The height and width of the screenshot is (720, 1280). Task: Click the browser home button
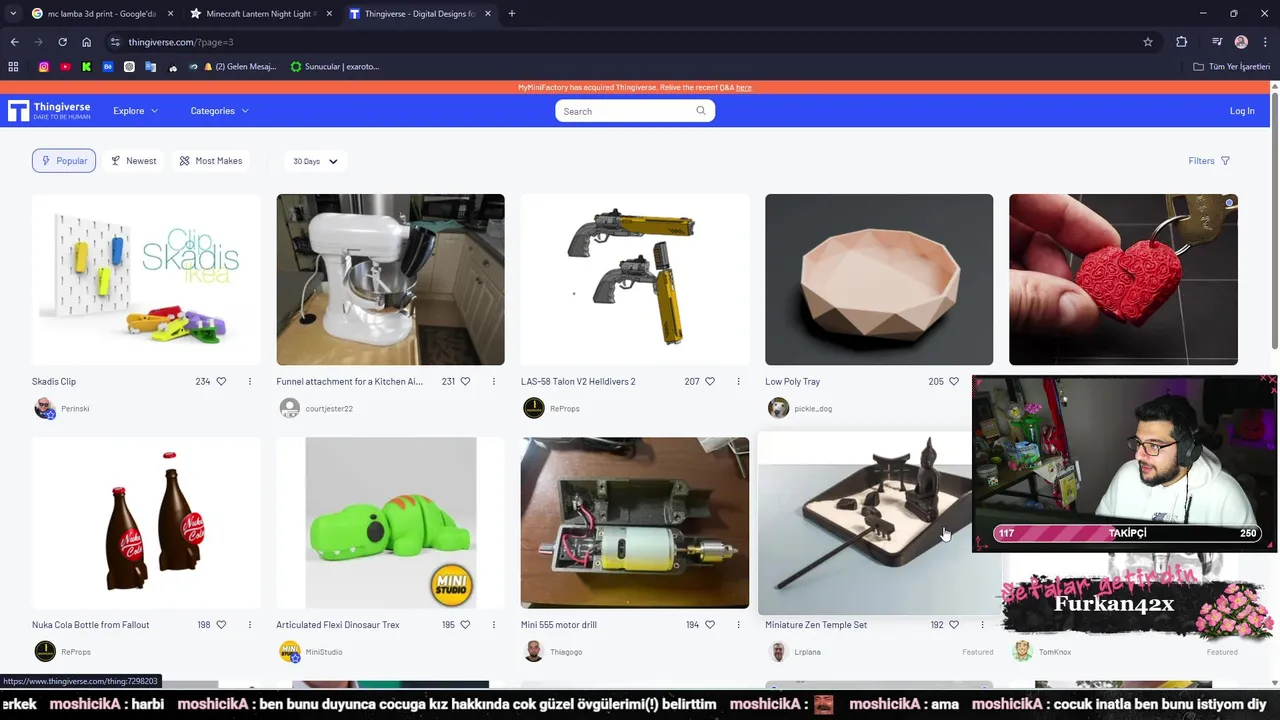[x=86, y=42]
